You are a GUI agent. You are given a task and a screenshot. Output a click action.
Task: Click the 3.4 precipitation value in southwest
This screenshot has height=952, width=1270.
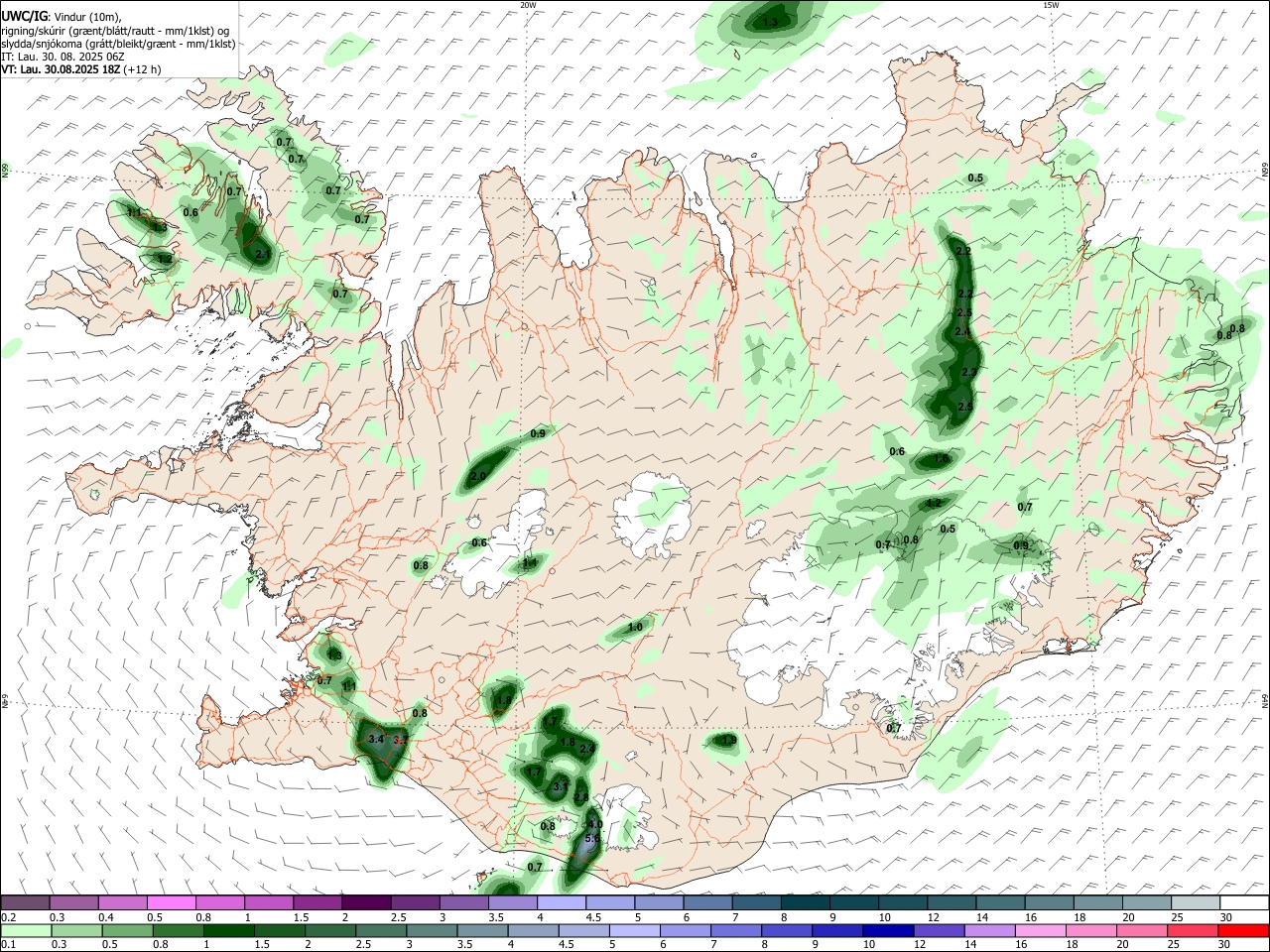tap(375, 739)
